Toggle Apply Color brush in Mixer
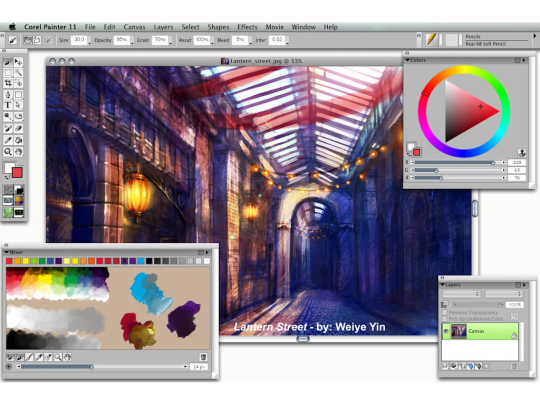The height and width of the screenshot is (405, 540). tap(20, 357)
